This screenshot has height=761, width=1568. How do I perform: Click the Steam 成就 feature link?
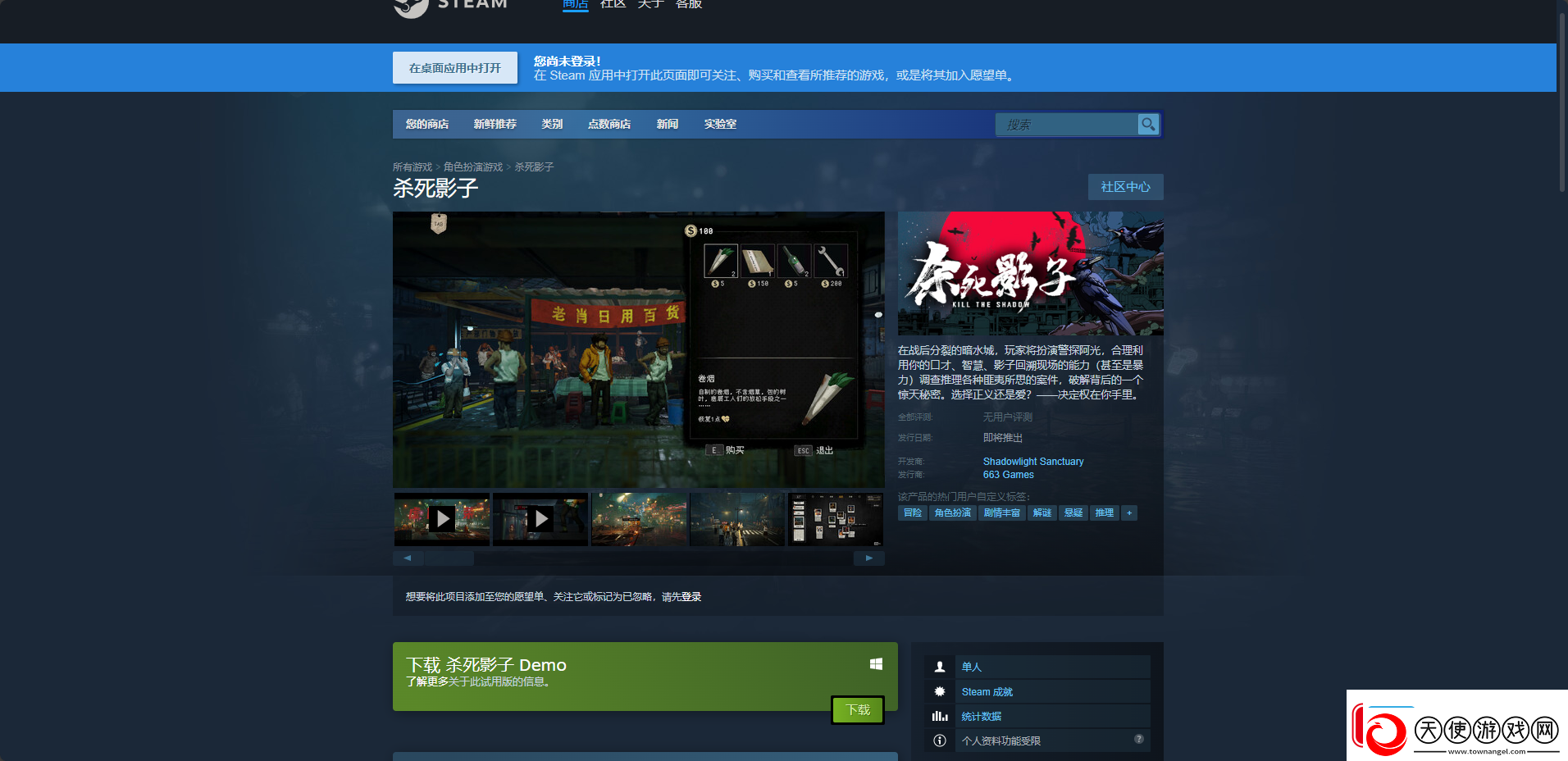click(987, 692)
